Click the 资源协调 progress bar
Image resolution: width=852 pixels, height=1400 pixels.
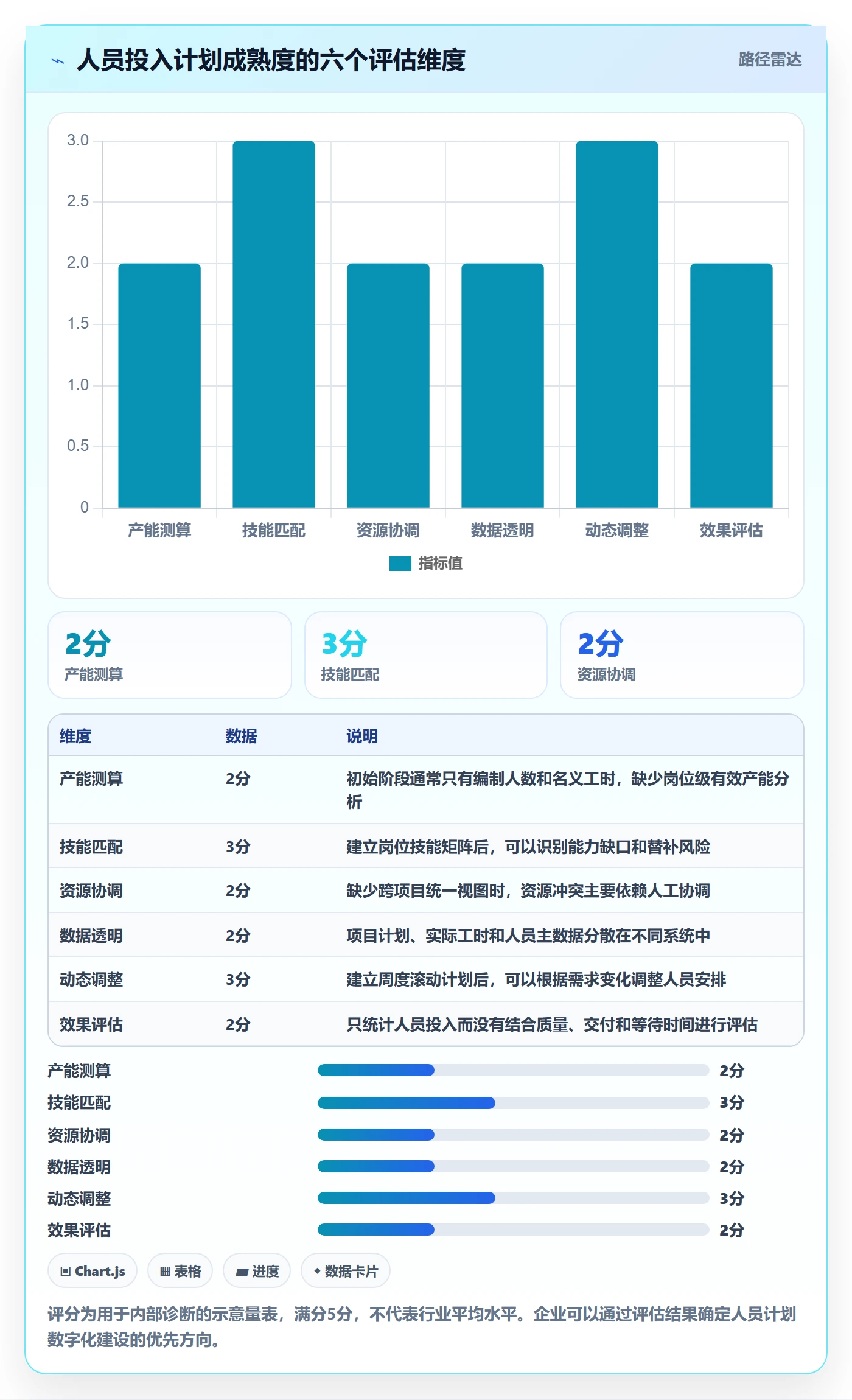pyautogui.click(x=513, y=1135)
